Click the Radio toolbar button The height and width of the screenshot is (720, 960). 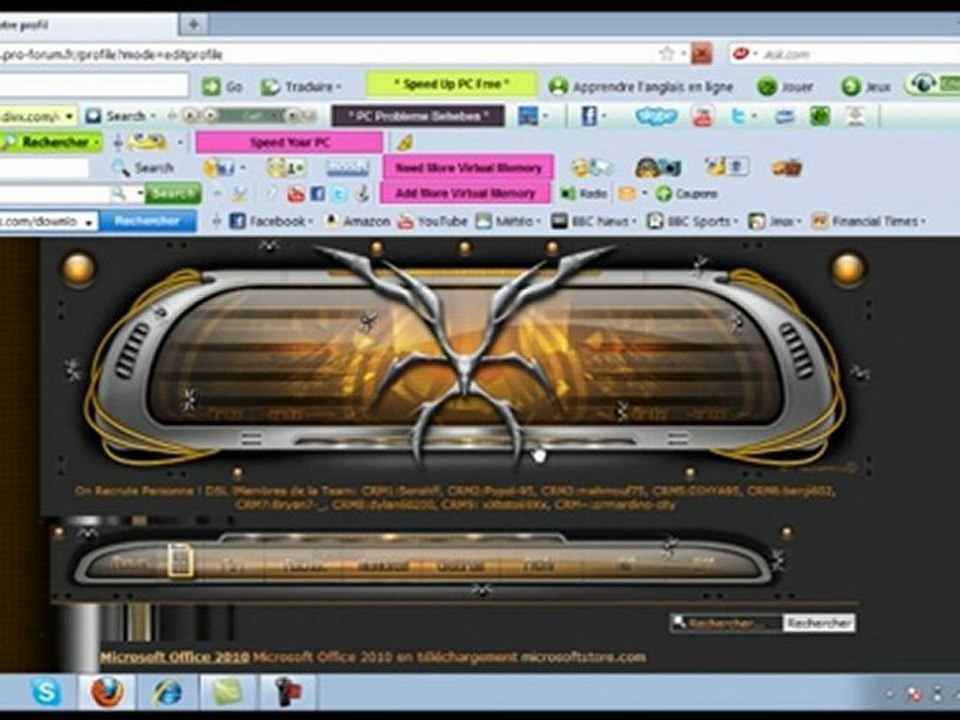pos(584,194)
